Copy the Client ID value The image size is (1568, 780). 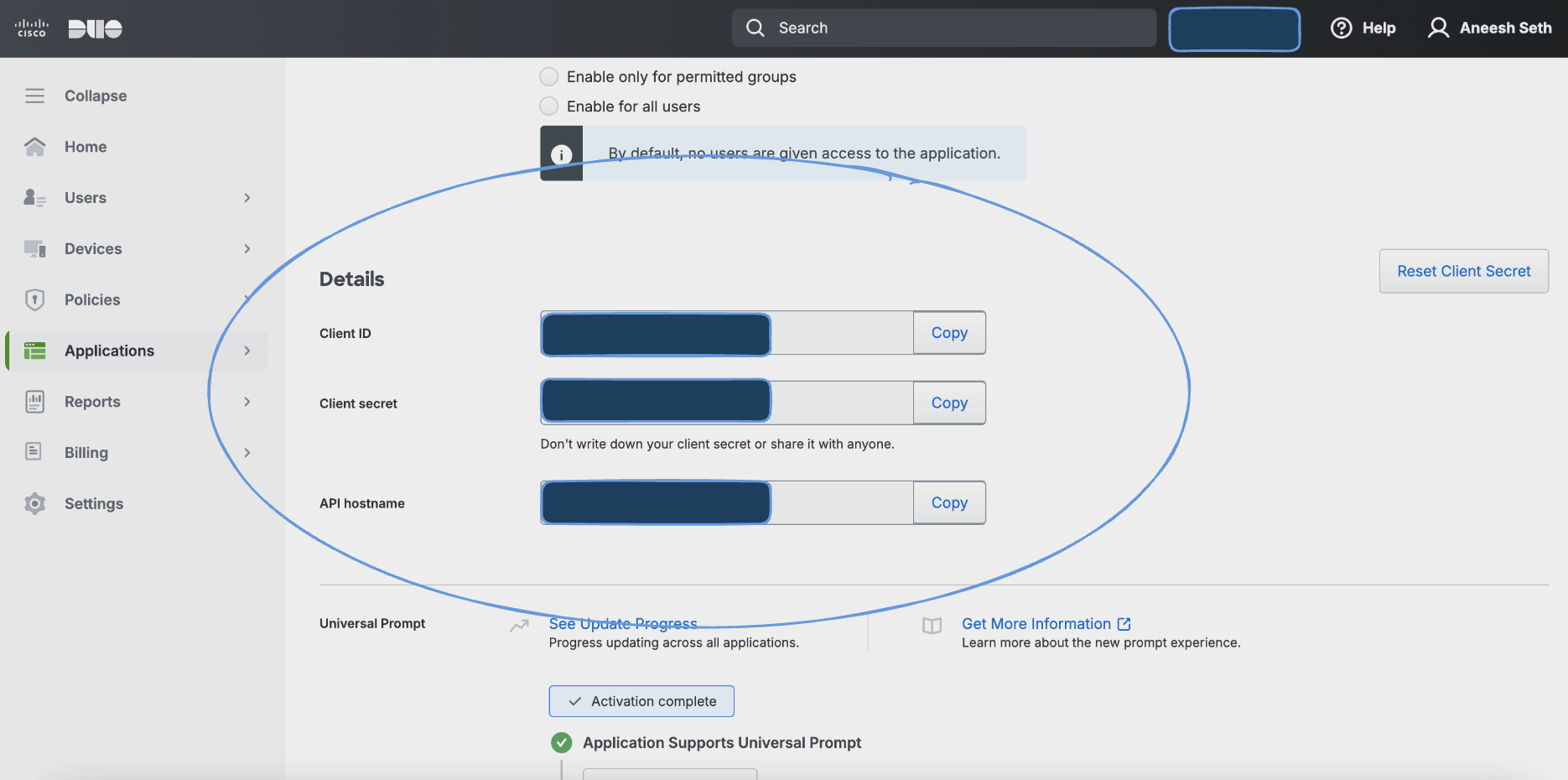tap(948, 333)
